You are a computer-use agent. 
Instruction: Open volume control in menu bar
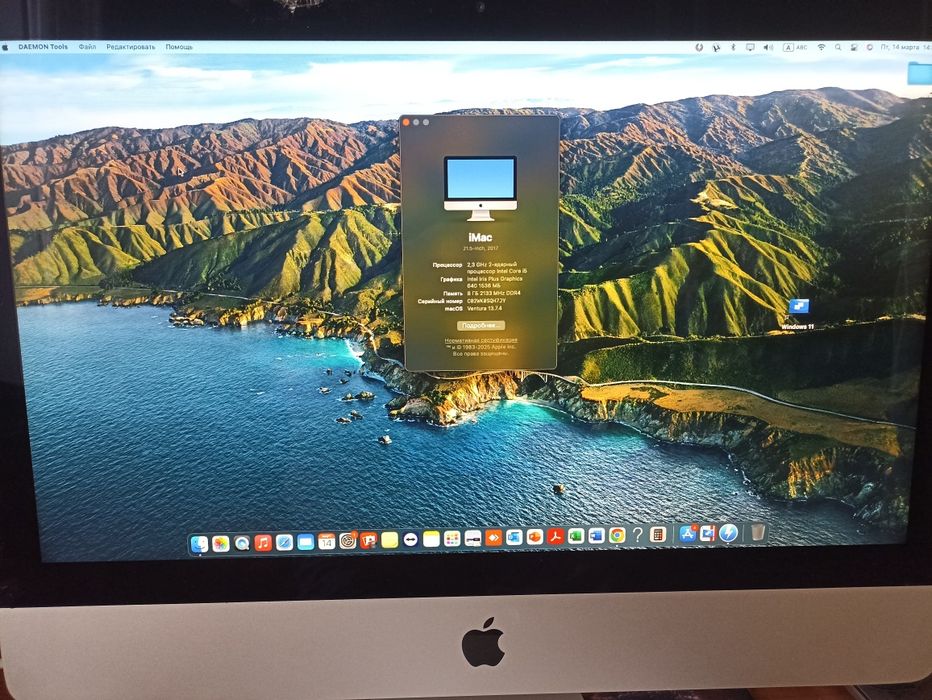pos(769,47)
